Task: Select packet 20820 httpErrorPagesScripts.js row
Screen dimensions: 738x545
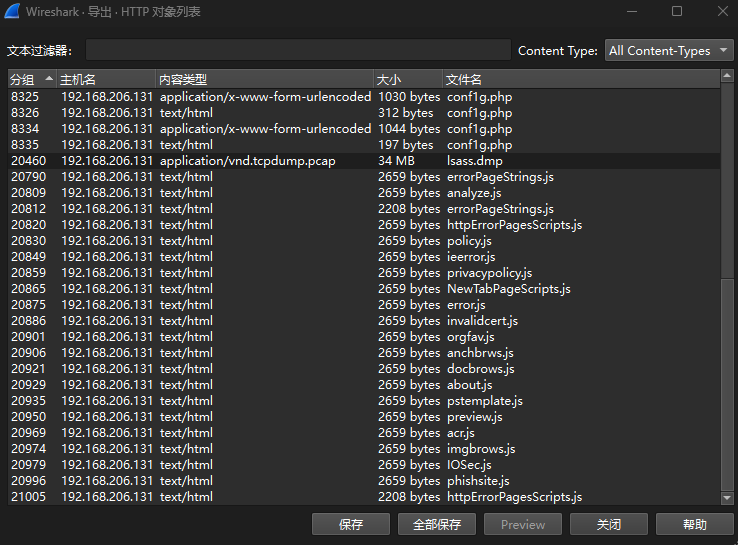Action: coord(364,225)
